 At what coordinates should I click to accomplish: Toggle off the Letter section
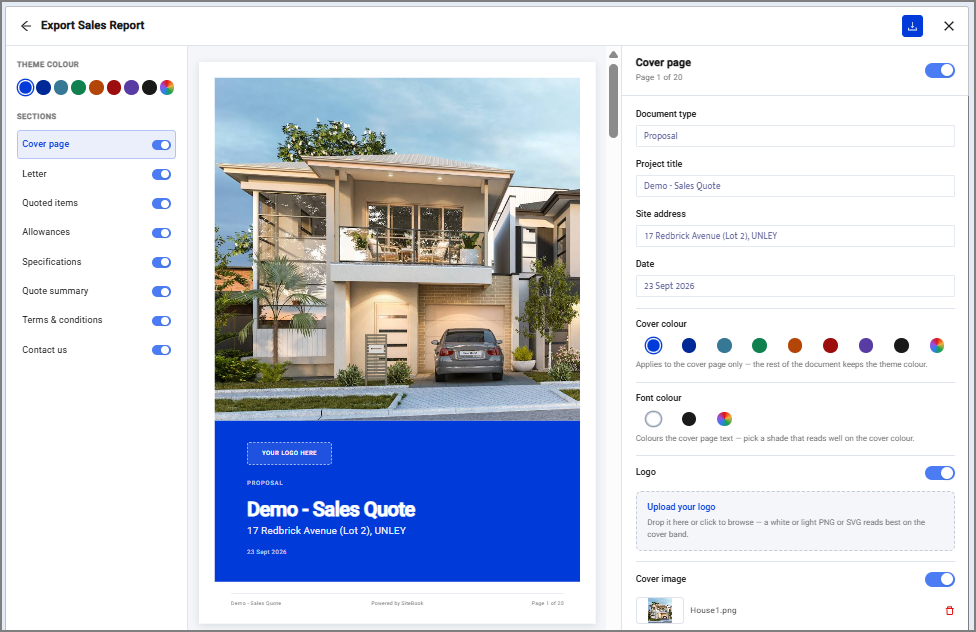161,174
